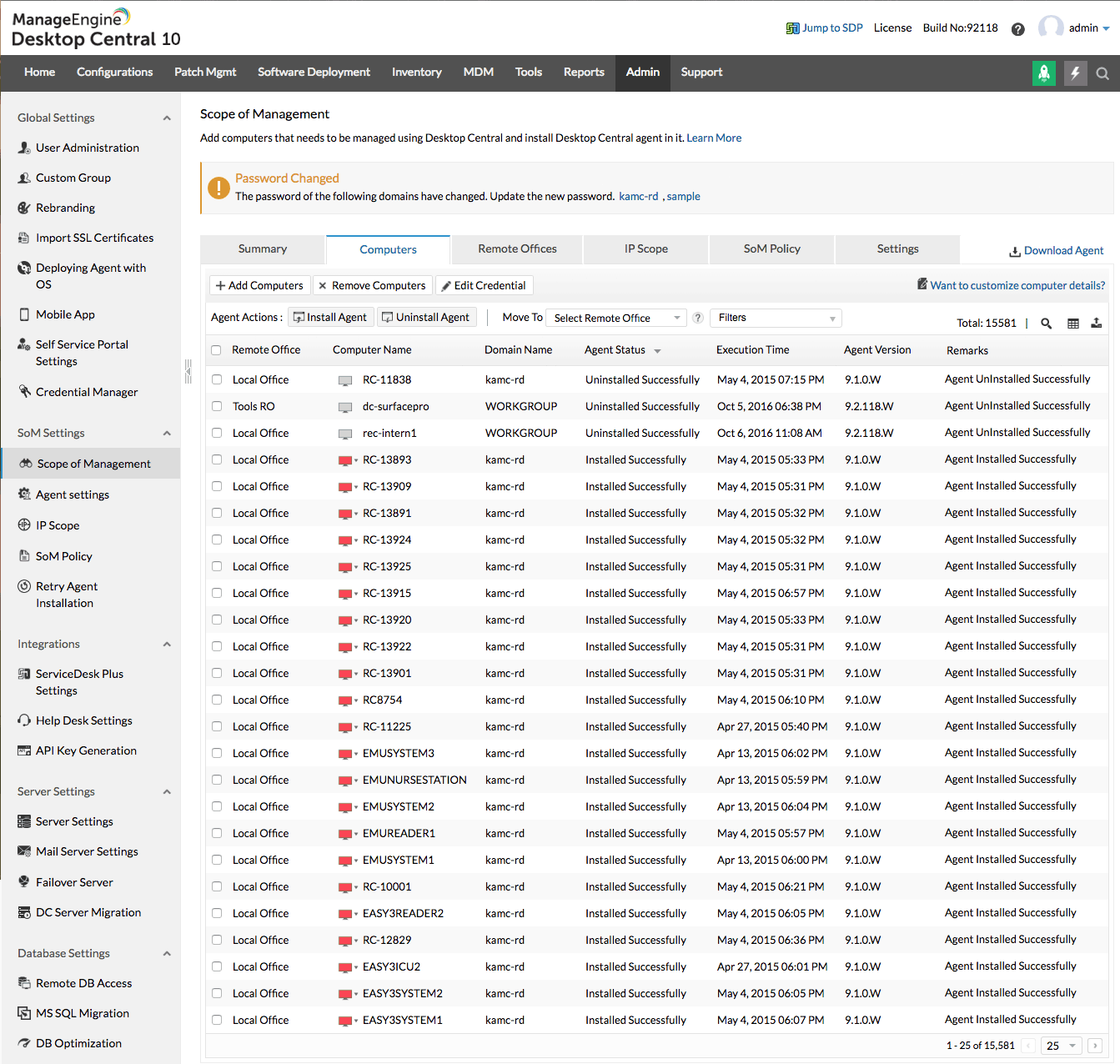Click the admin user avatar icon
This screenshot has height=1064, width=1120.
[x=1051, y=28]
